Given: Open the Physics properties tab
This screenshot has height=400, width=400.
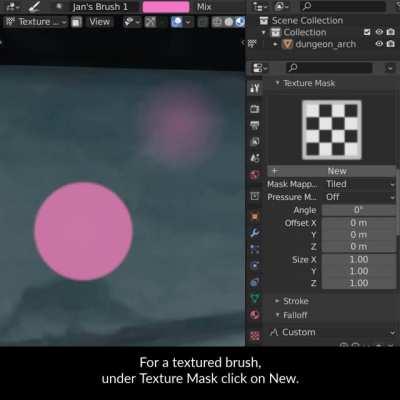Looking at the screenshot, I should [x=255, y=265].
